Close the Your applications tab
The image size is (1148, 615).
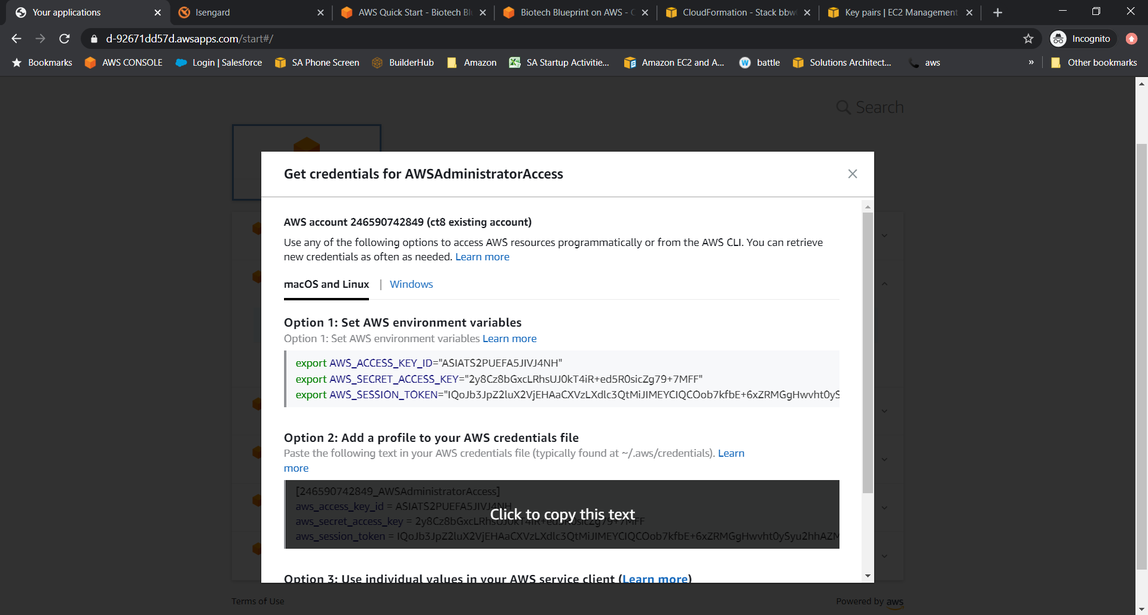tap(157, 12)
